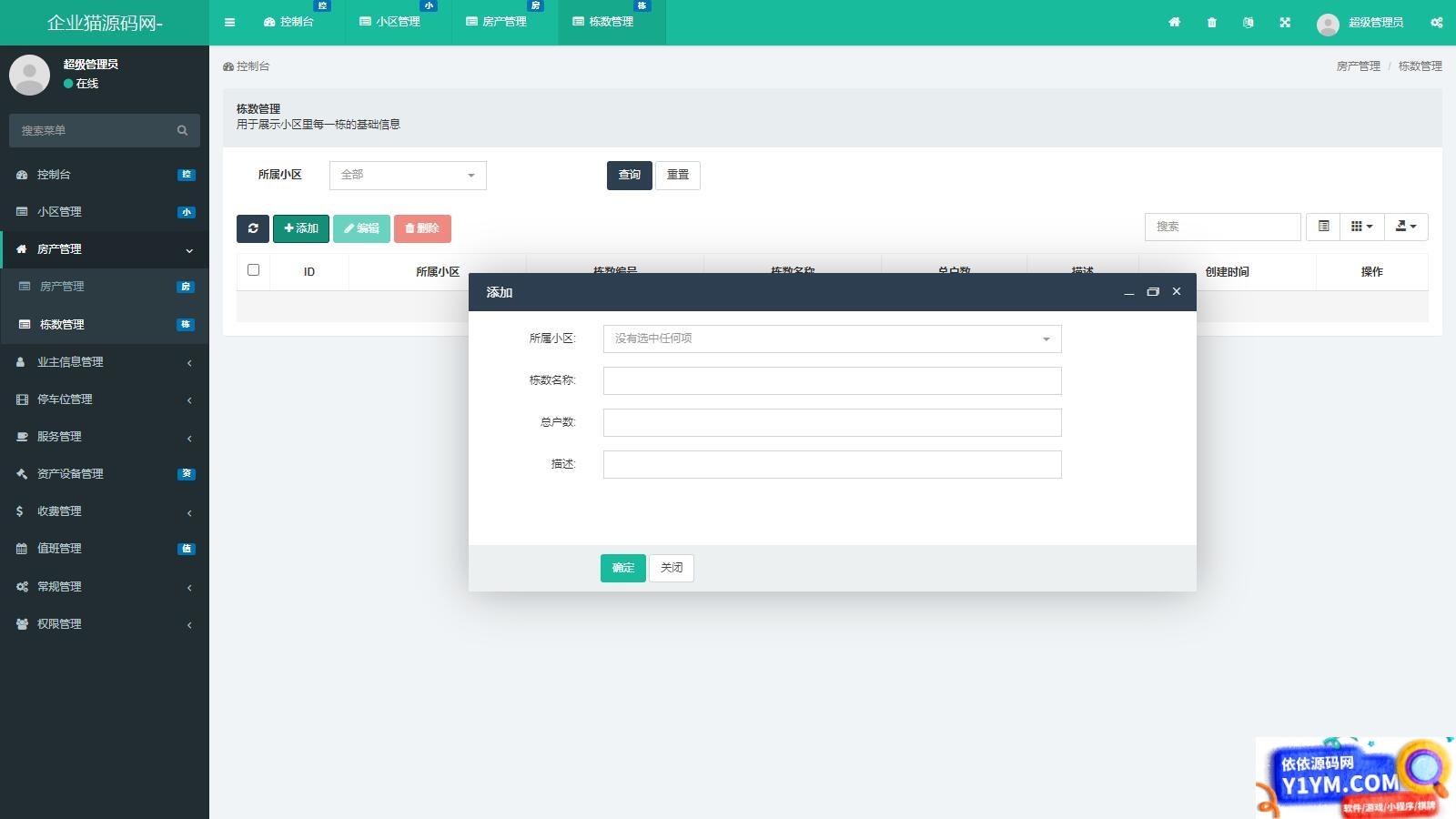Image resolution: width=1456 pixels, height=819 pixels.
Task: Open the columns grid dropdown
Action: click(1362, 227)
